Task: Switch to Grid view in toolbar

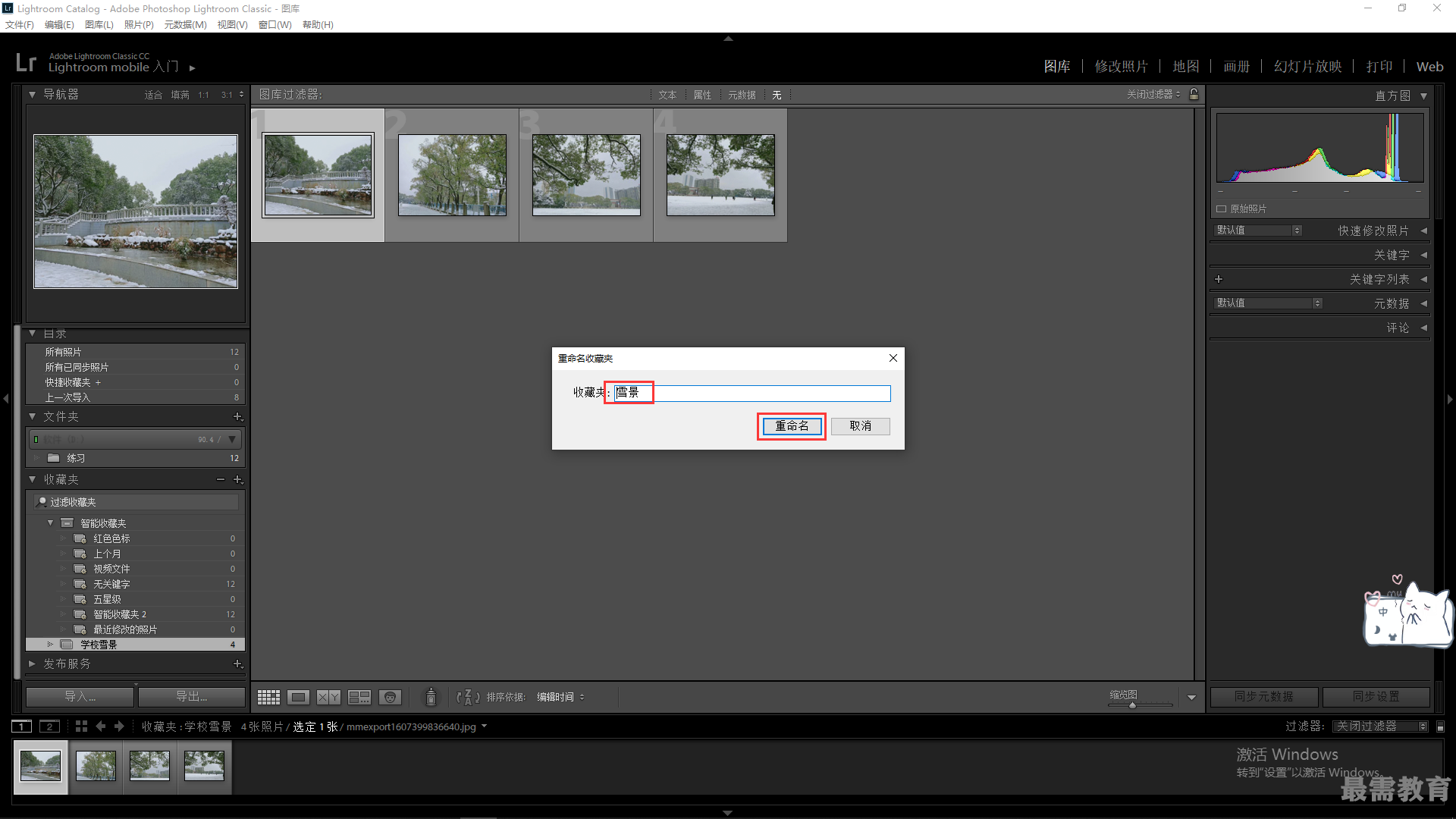Action: coord(268,697)
